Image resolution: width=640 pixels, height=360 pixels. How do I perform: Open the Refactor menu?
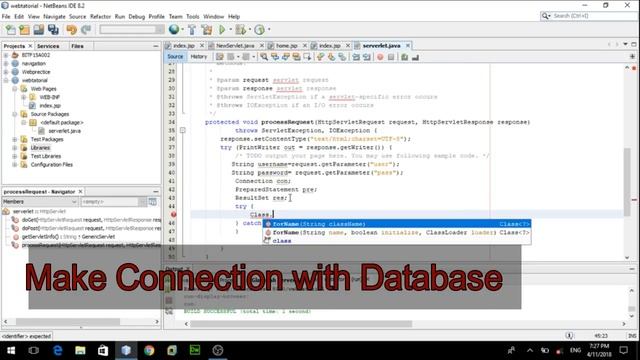[100, 16]
